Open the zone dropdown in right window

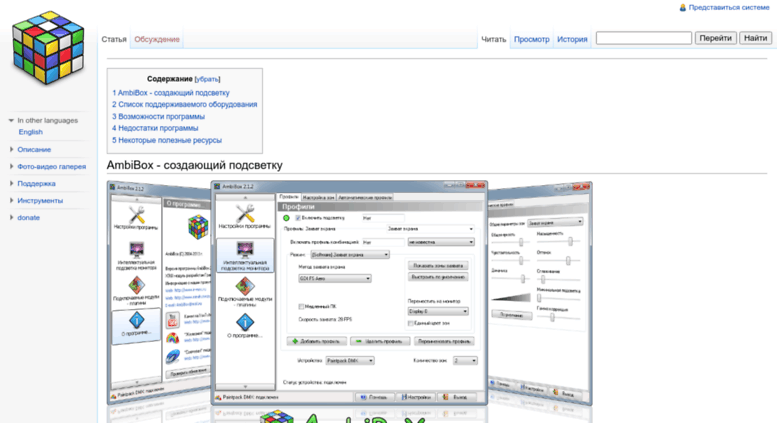555,222
